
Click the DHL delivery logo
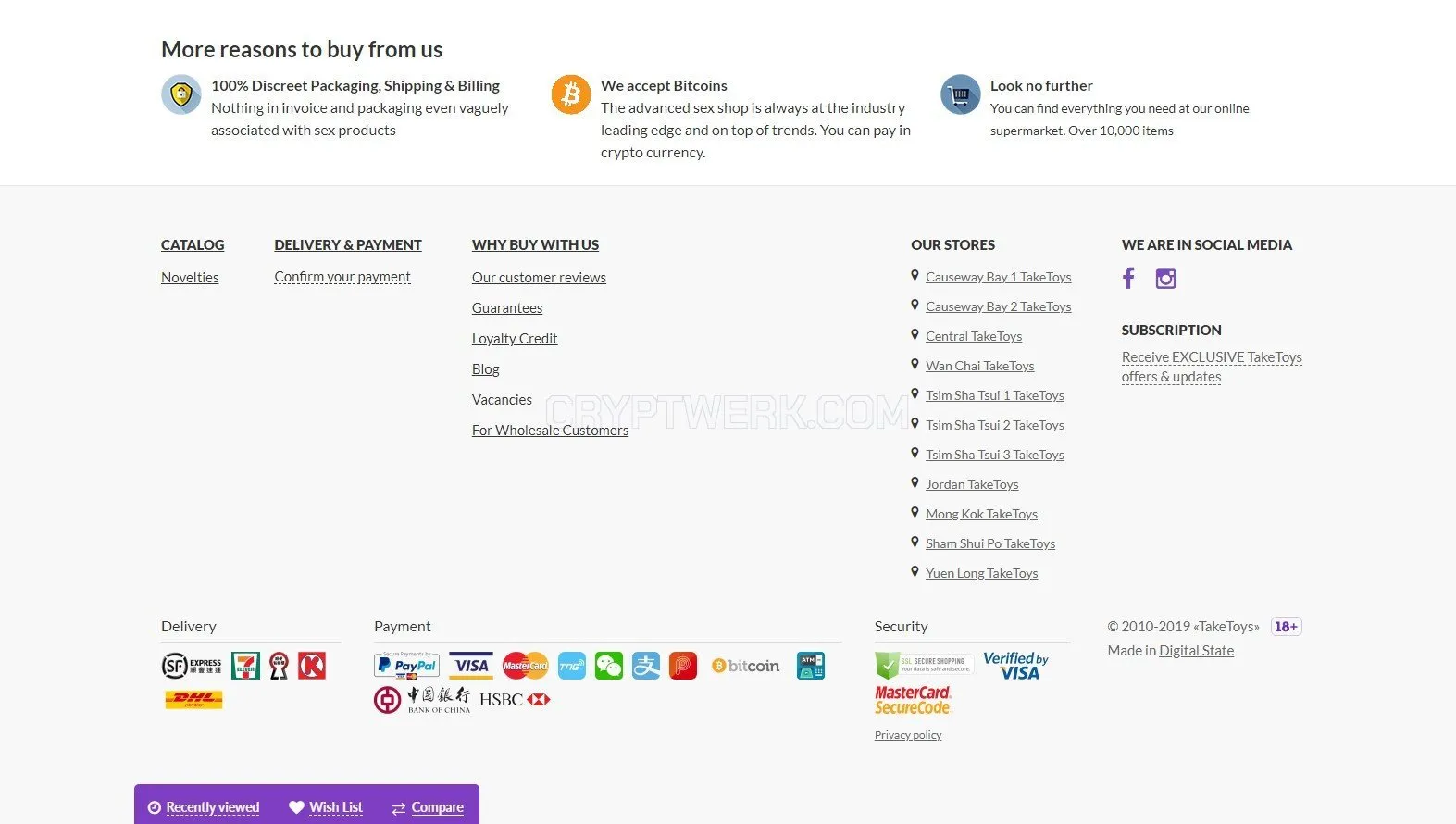coord(193,699)
